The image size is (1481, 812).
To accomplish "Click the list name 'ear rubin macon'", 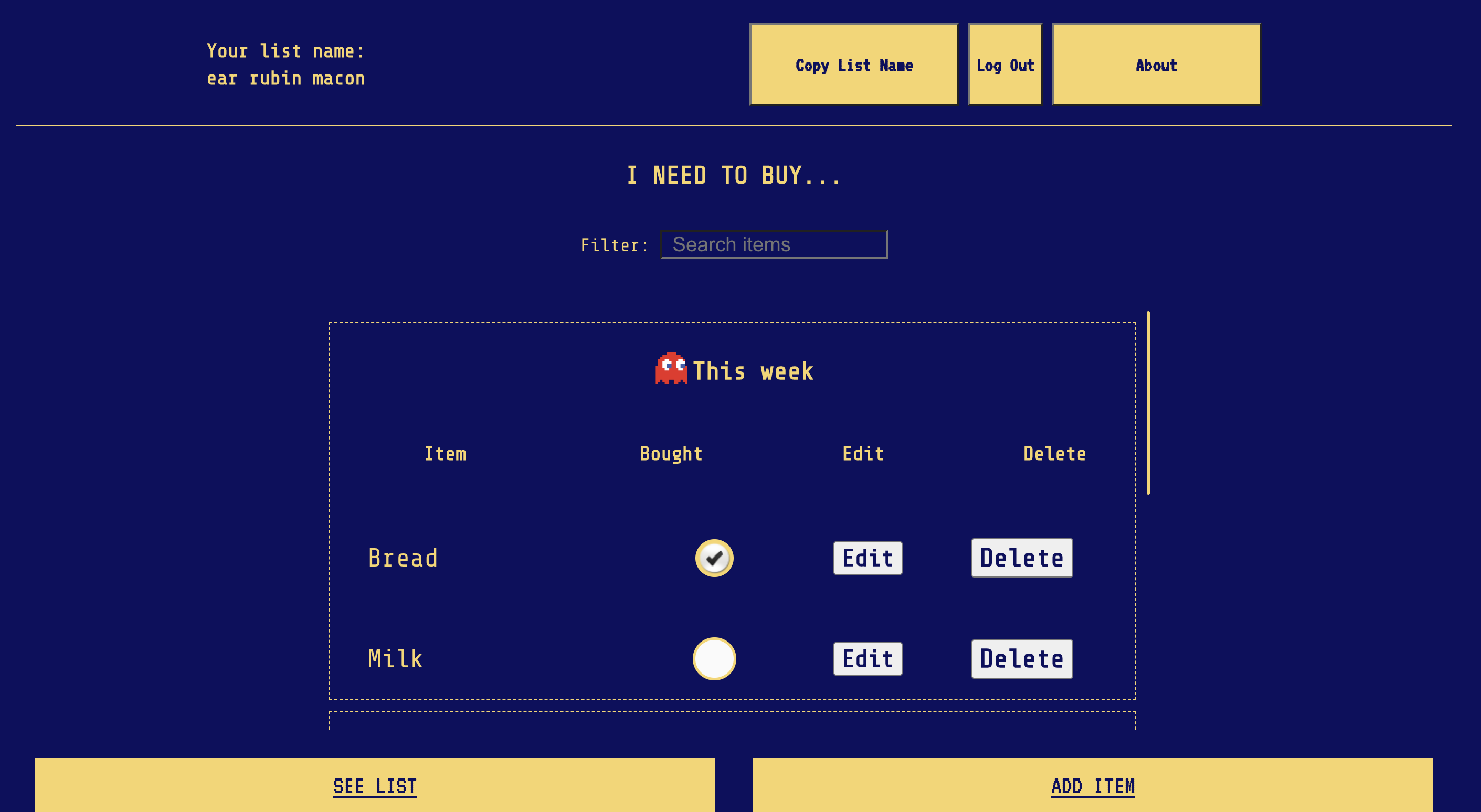I will (x=284, y=78).
